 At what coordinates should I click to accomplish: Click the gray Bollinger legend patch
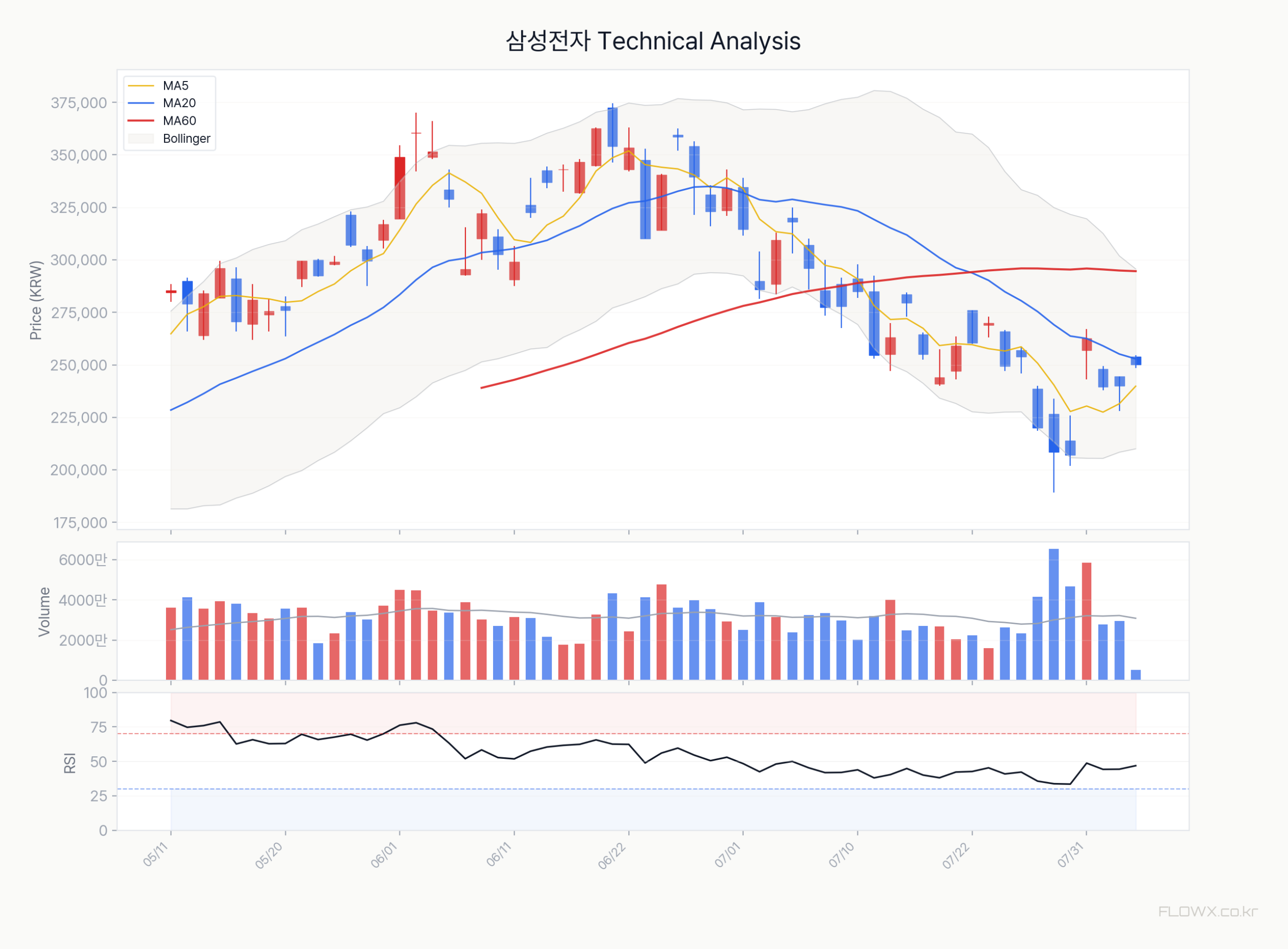pyautogui.click(x=141, y=138)
